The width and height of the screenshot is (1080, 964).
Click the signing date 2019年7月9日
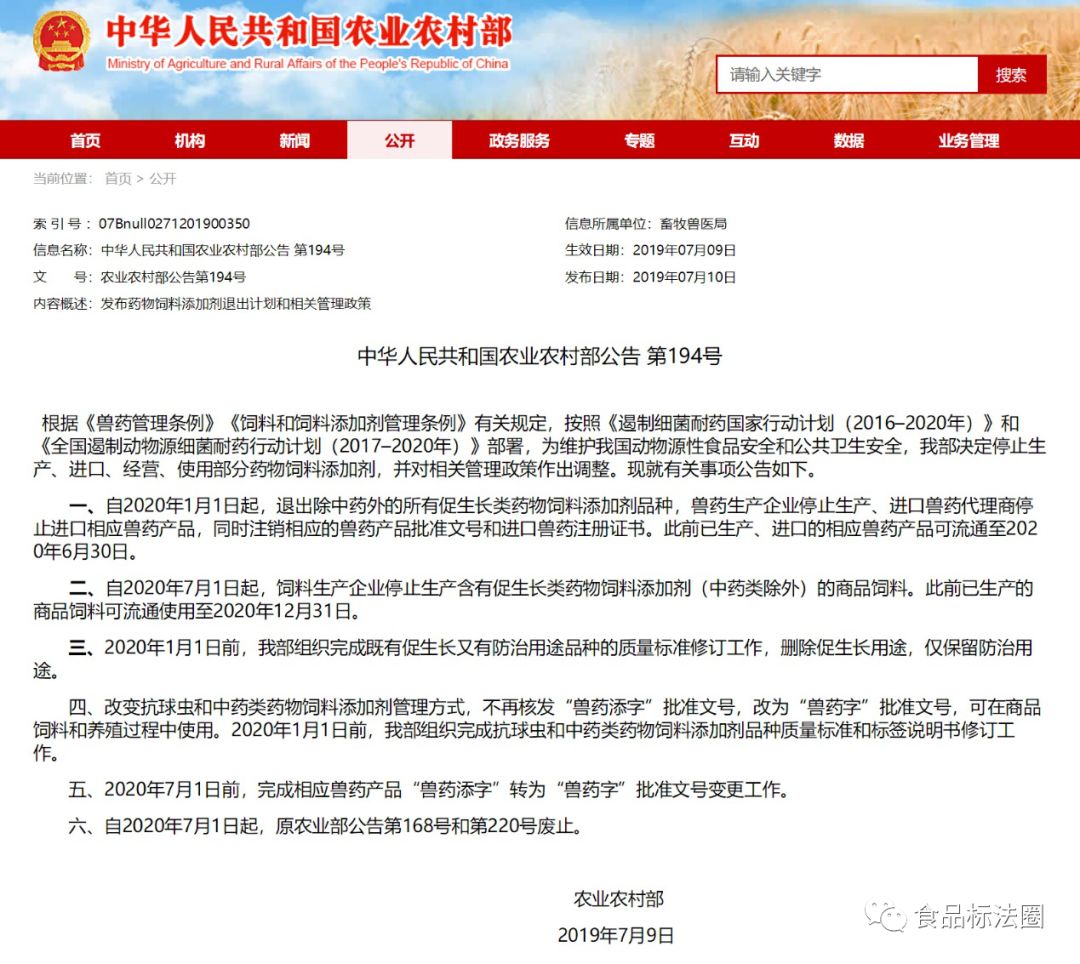coord(615,935)
